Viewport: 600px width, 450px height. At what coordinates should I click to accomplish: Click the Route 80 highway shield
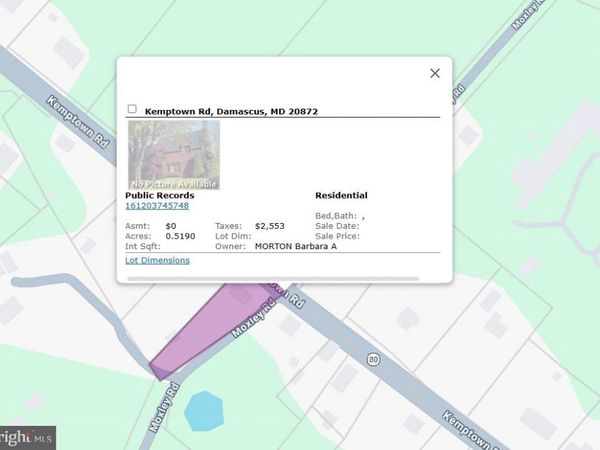373,359
